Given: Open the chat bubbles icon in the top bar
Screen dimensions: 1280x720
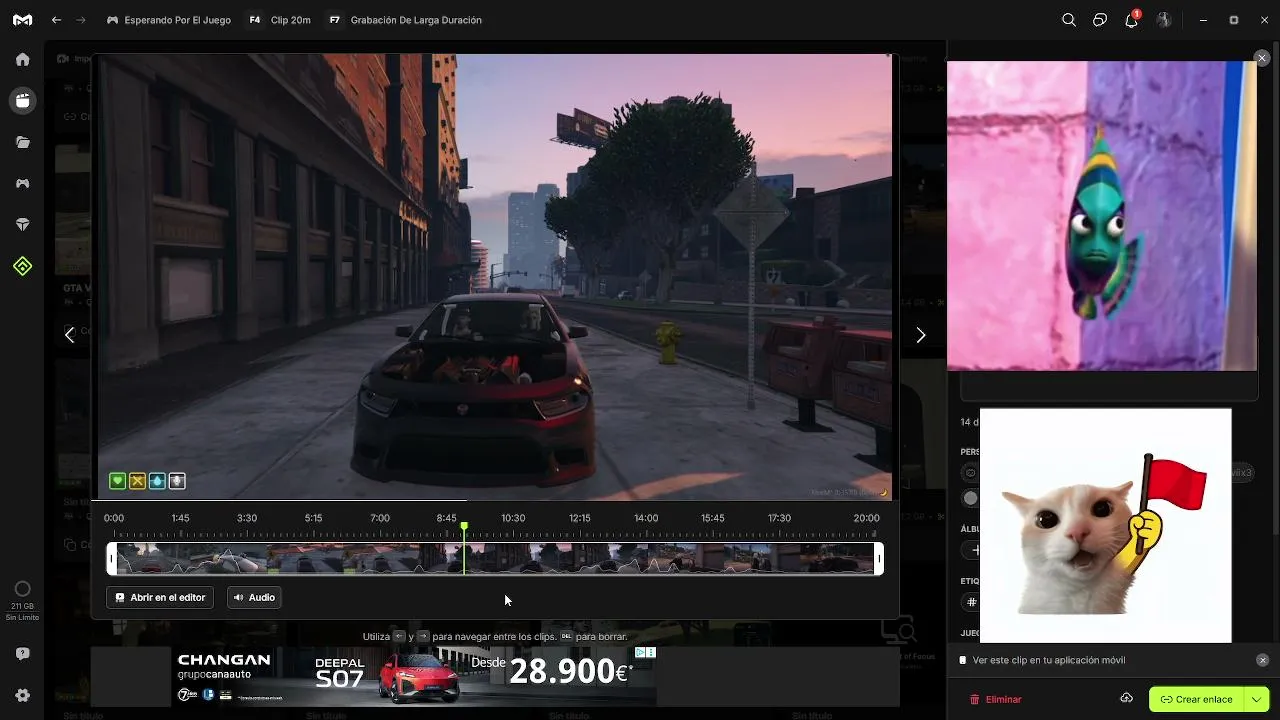Looking at the screenshot, I should pos(1100,20).
